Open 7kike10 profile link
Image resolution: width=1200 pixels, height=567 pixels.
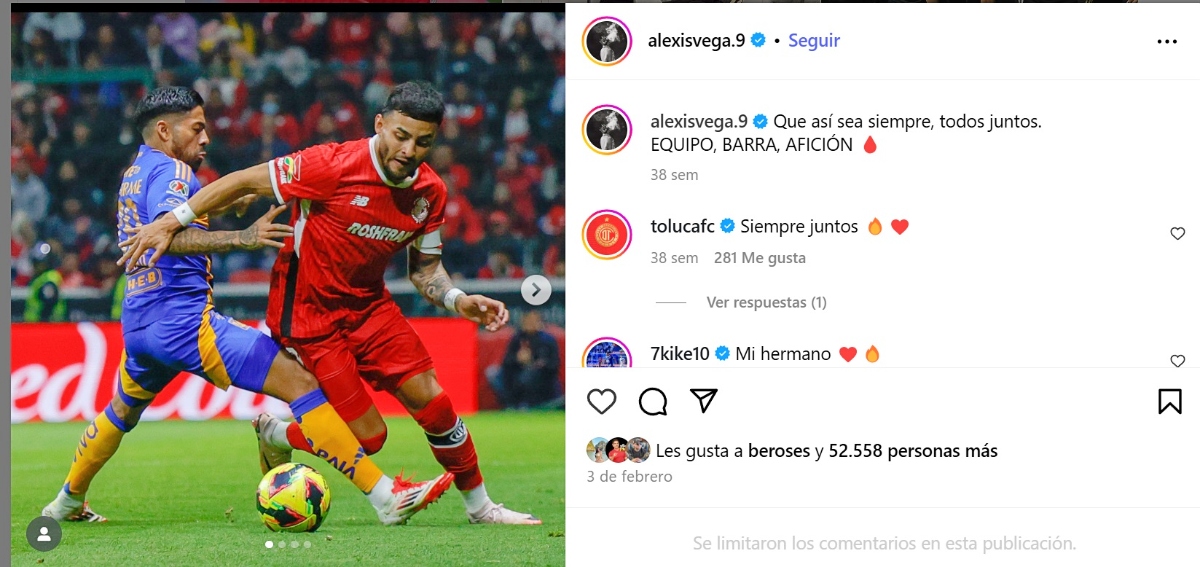pos(680,354)
